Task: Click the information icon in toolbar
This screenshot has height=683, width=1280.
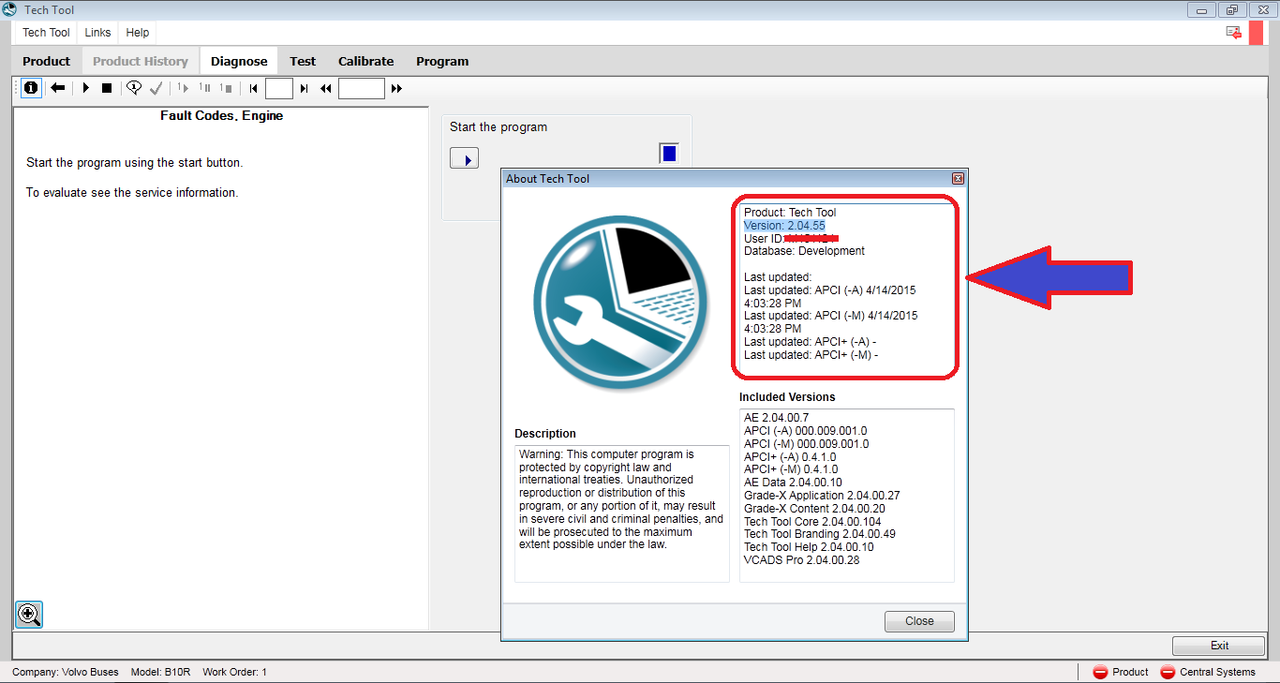Action: 31,88
